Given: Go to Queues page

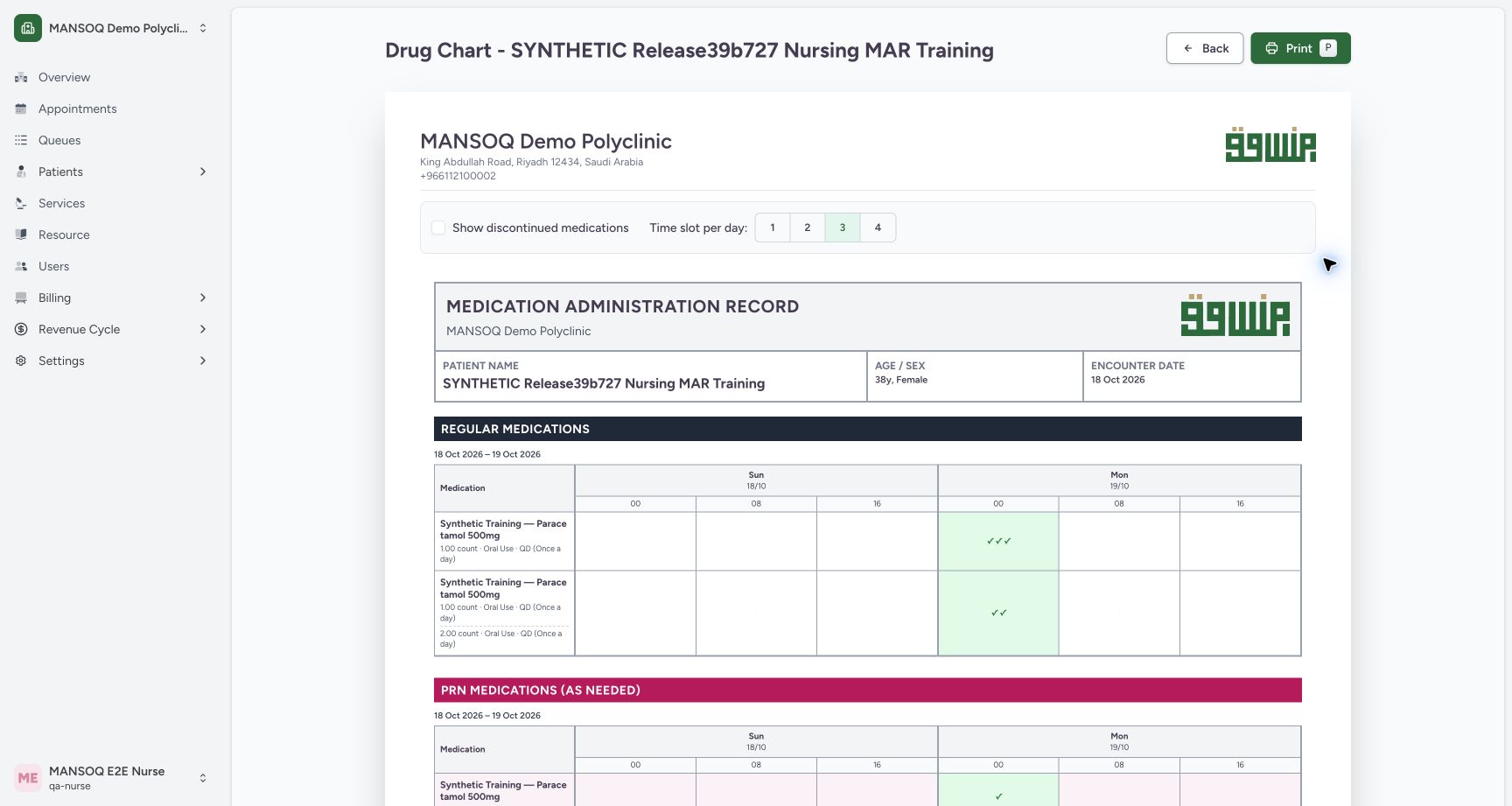Looking at the screenshot, I should 59,140.
